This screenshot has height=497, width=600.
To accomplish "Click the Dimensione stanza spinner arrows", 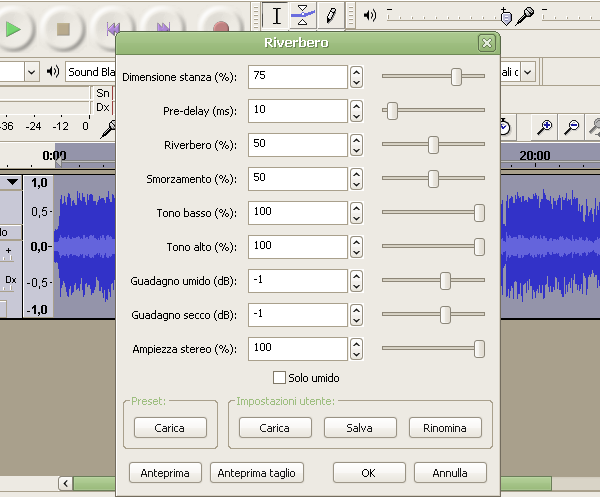I will [356, 77].
